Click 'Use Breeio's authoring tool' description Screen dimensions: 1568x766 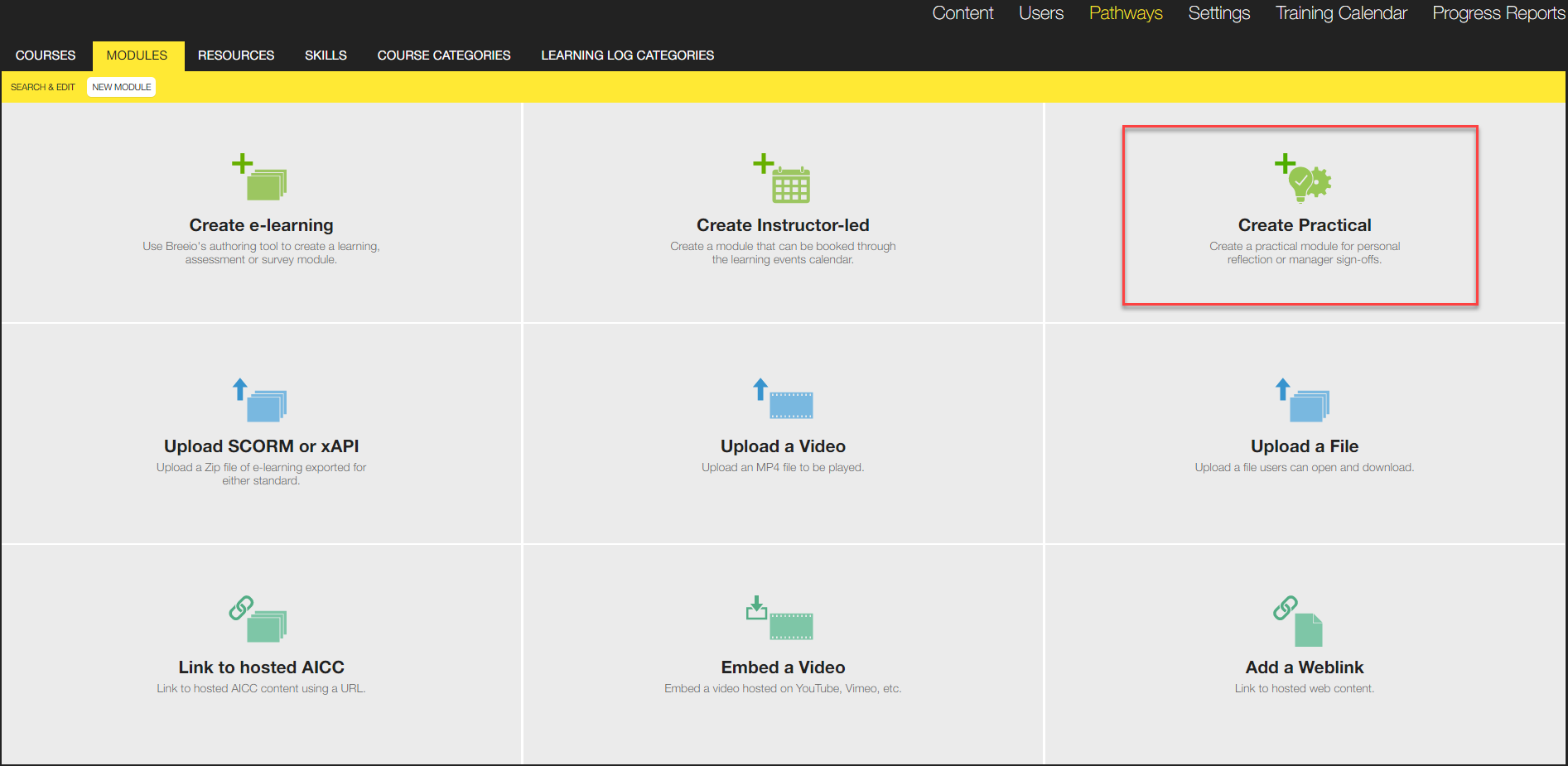pyautogui.click(x=261, y=253)
